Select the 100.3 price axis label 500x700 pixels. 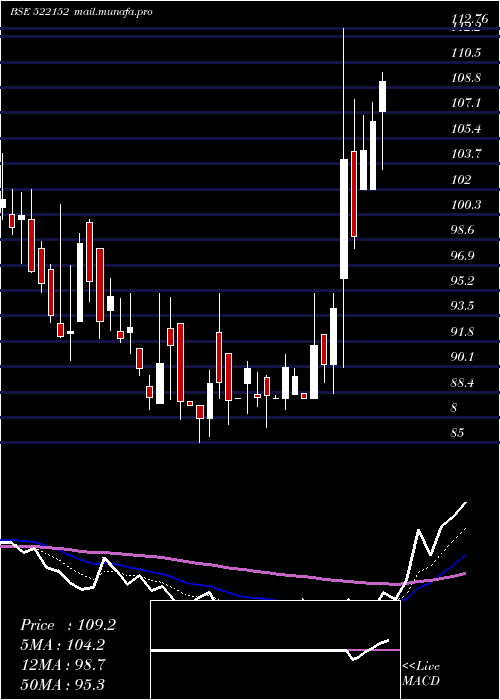pyautogui.click(x=467, y=205)
